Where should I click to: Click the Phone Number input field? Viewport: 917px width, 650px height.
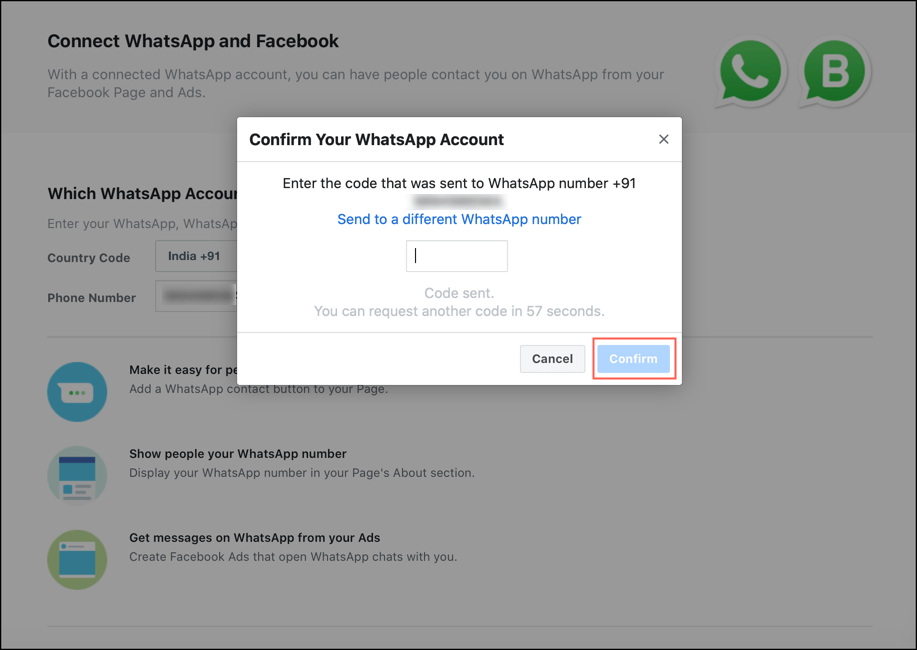(196, 296)
